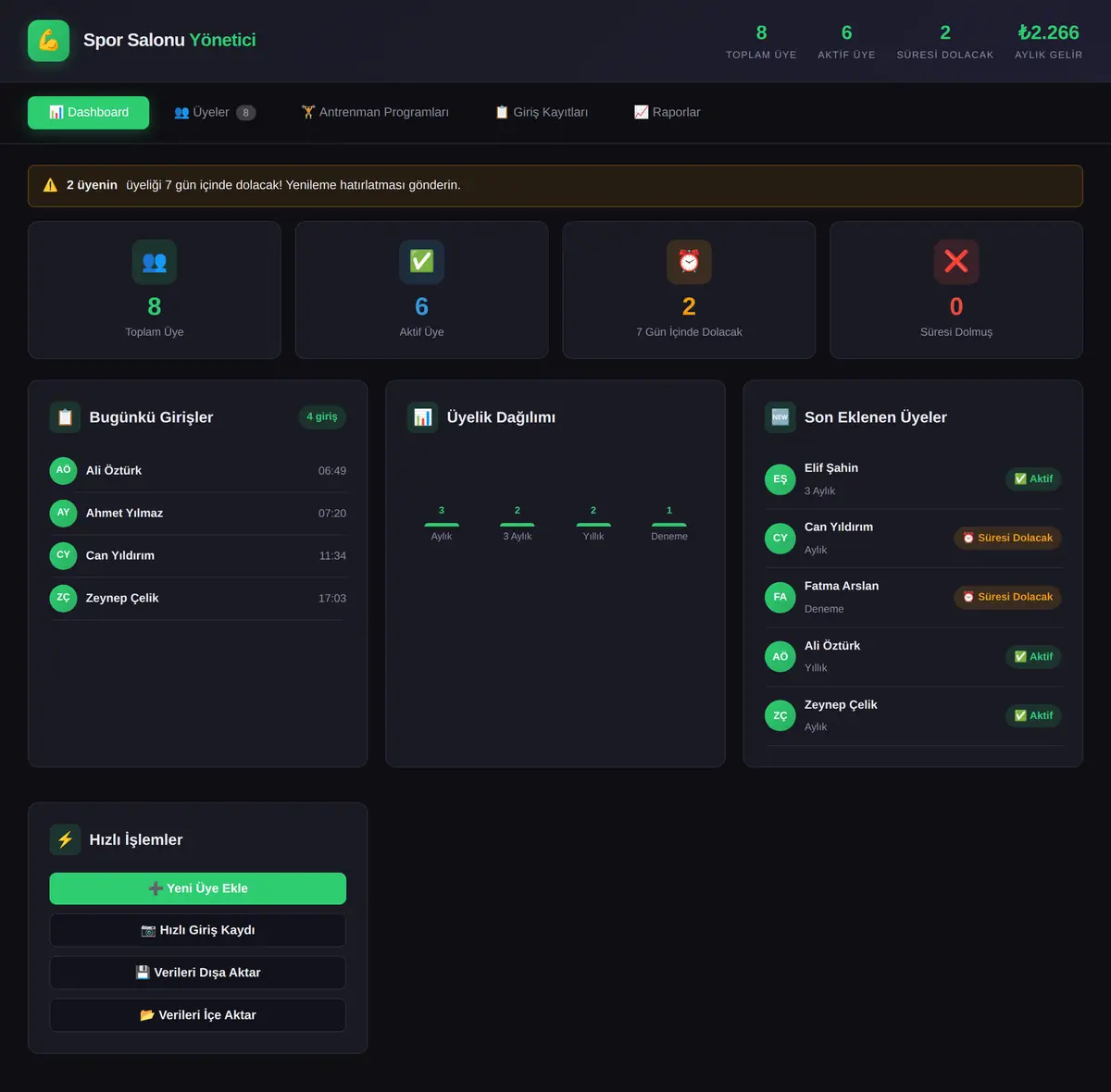Click the Süresi Dolacak badge for Fatma Arslan
1111x1092 pixels.
click(1007, 597)
